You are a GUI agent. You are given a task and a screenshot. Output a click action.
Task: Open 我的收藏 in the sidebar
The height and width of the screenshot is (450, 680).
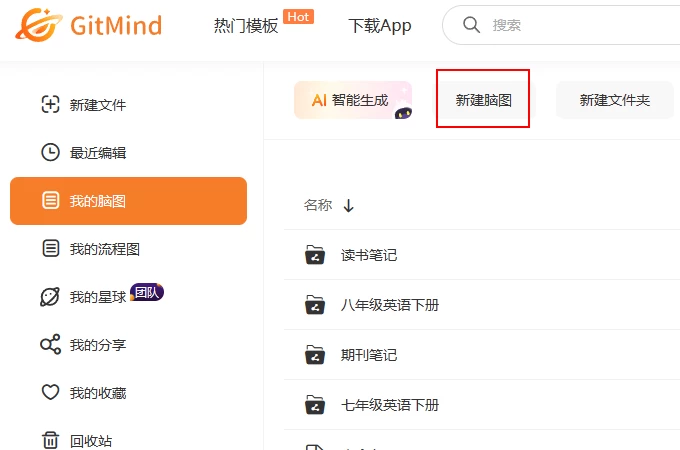click(98, 393)
